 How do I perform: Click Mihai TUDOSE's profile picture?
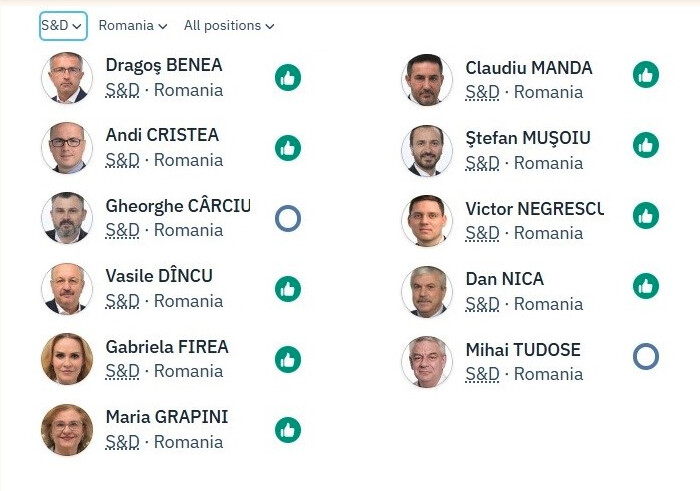coord(427,362)
